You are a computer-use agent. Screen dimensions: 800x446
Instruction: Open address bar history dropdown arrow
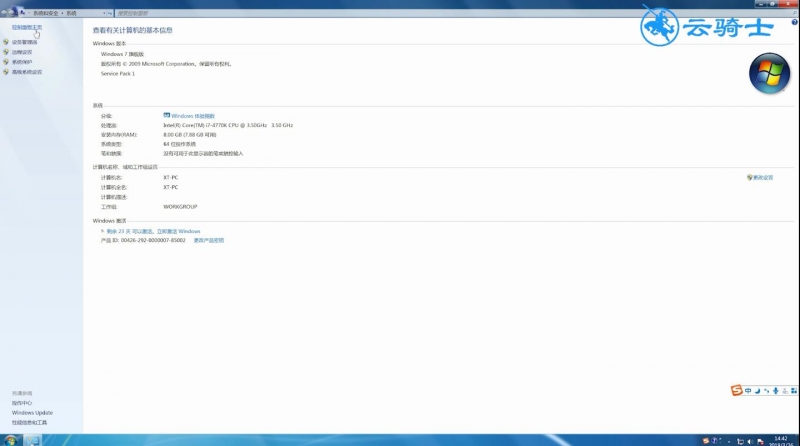click(x=104, y=13)
